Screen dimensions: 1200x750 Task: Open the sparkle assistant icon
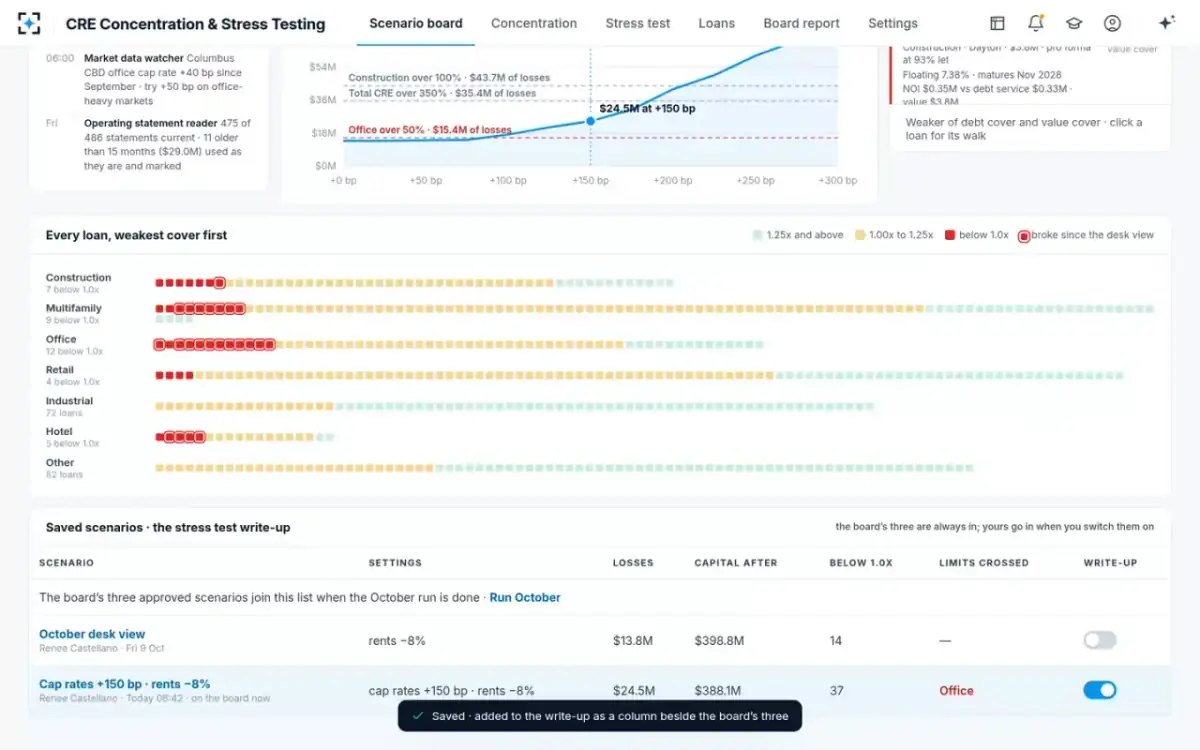tap(1166, 23)
